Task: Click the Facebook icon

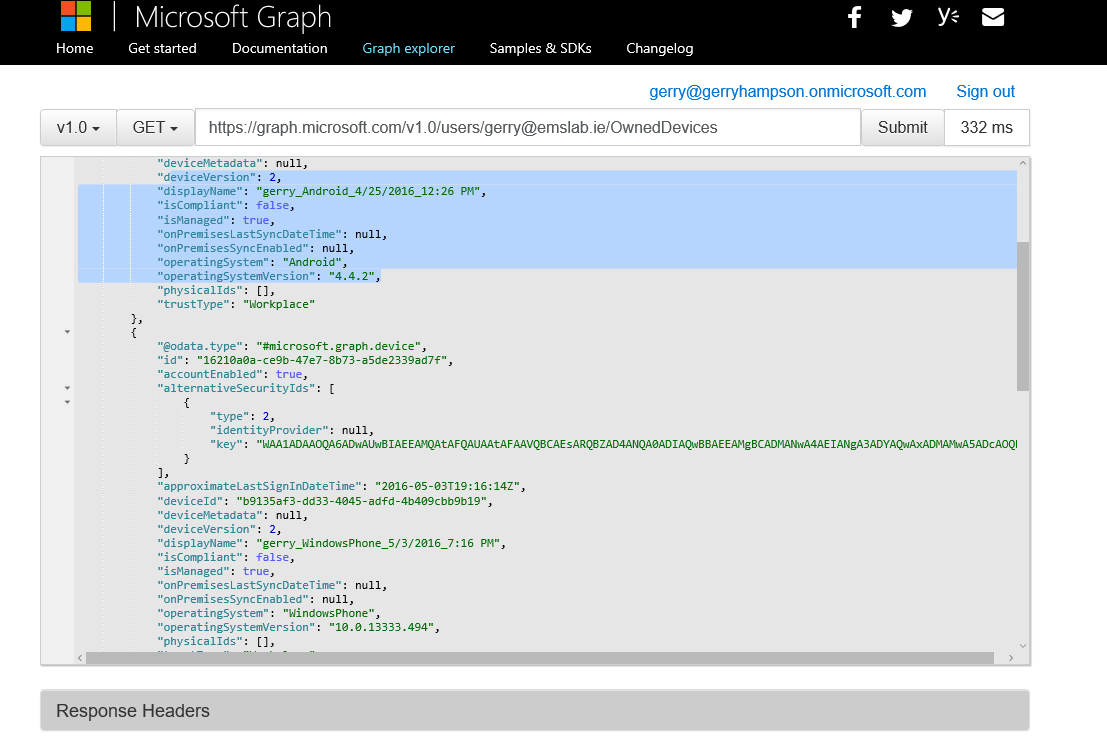Action: (854, 17)
